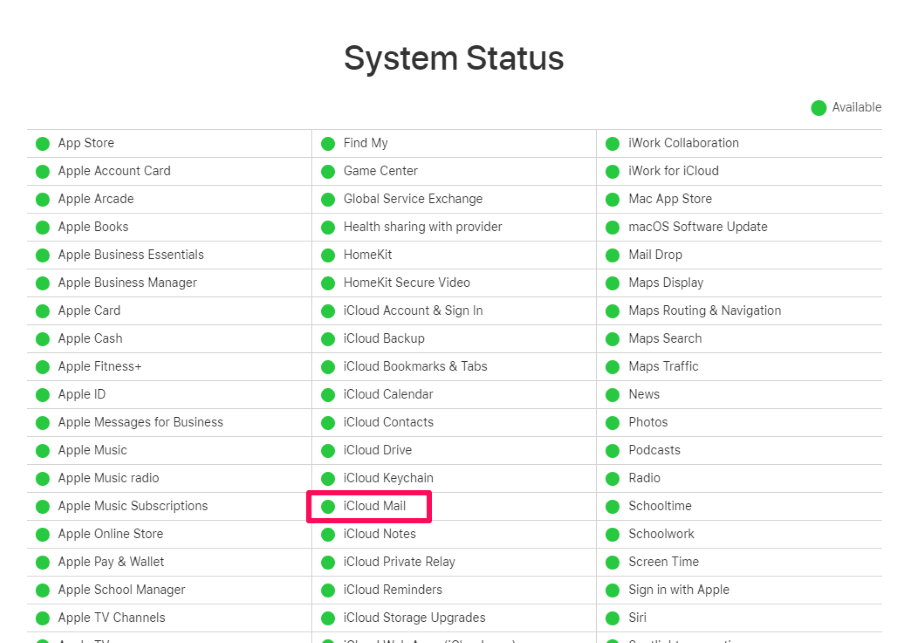Click the status dot beside Find My
This screenshot has height=643, width=919.
(x=328, y=144)
